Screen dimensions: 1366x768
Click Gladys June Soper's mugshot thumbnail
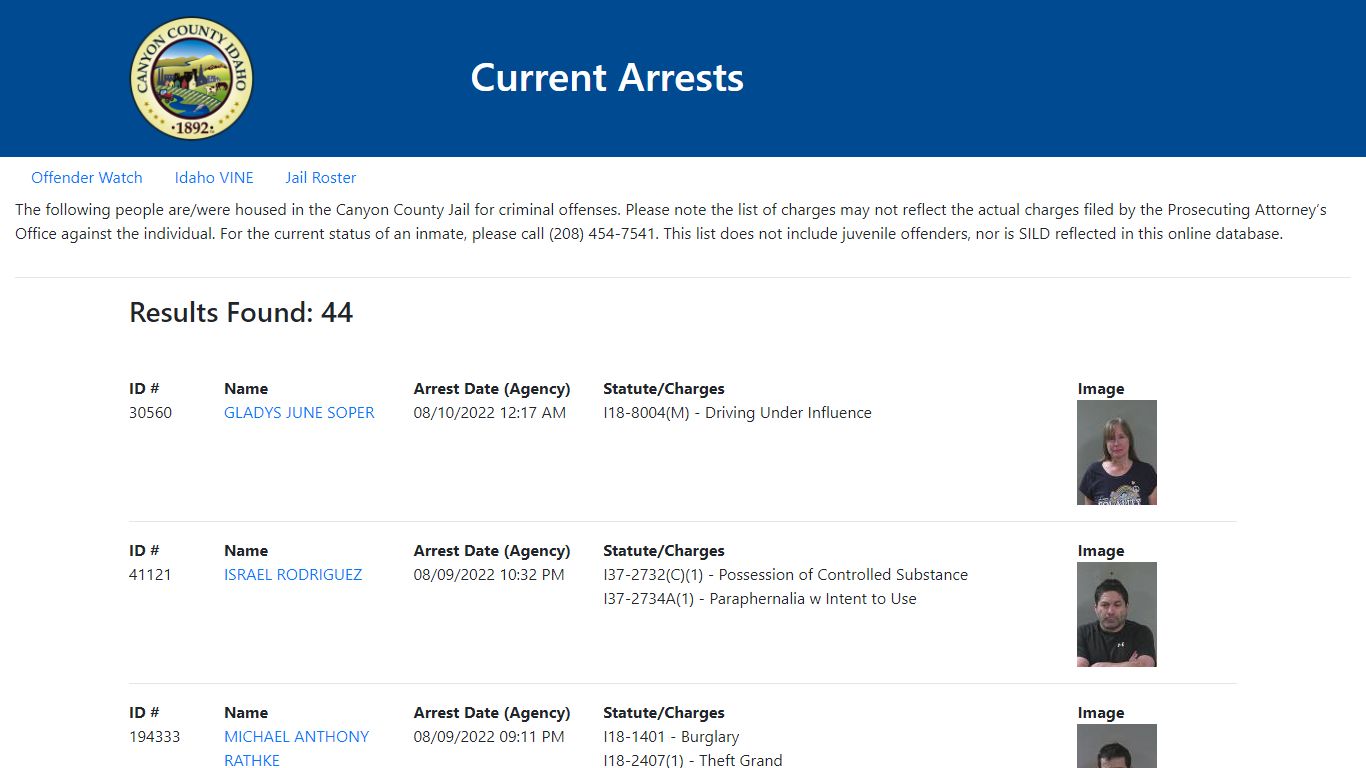(1117, 452)
